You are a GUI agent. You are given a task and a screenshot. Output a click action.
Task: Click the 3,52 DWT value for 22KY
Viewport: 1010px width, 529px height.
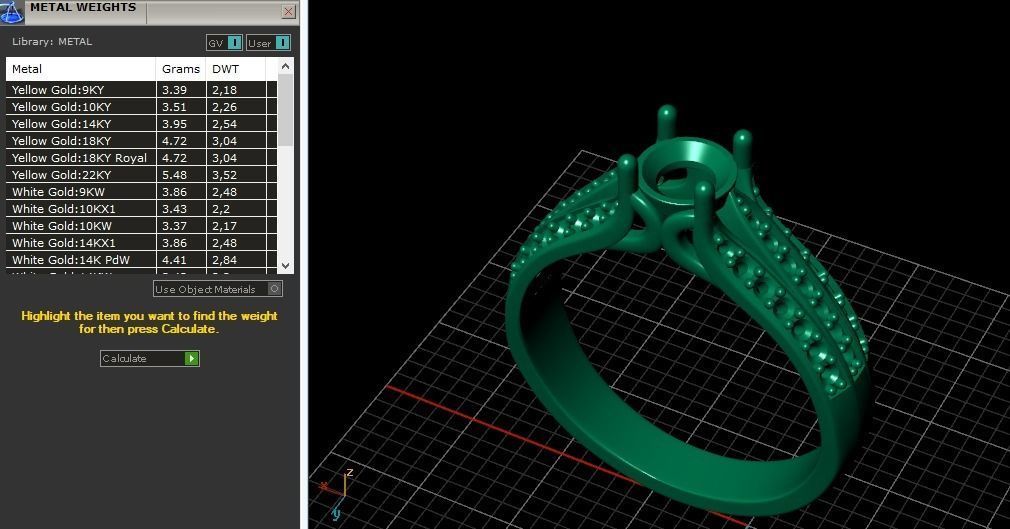tap(225, 175)
